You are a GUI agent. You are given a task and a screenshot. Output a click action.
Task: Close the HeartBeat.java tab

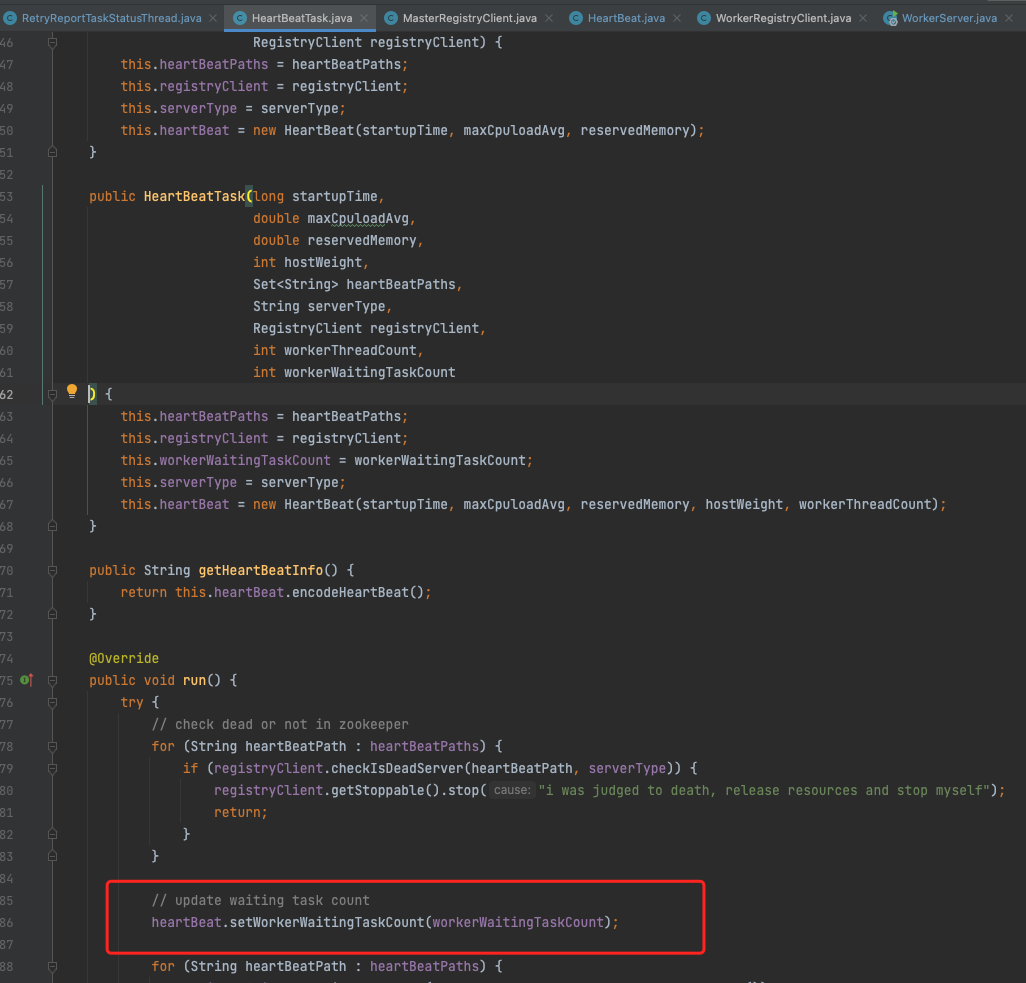click(677, 18)
